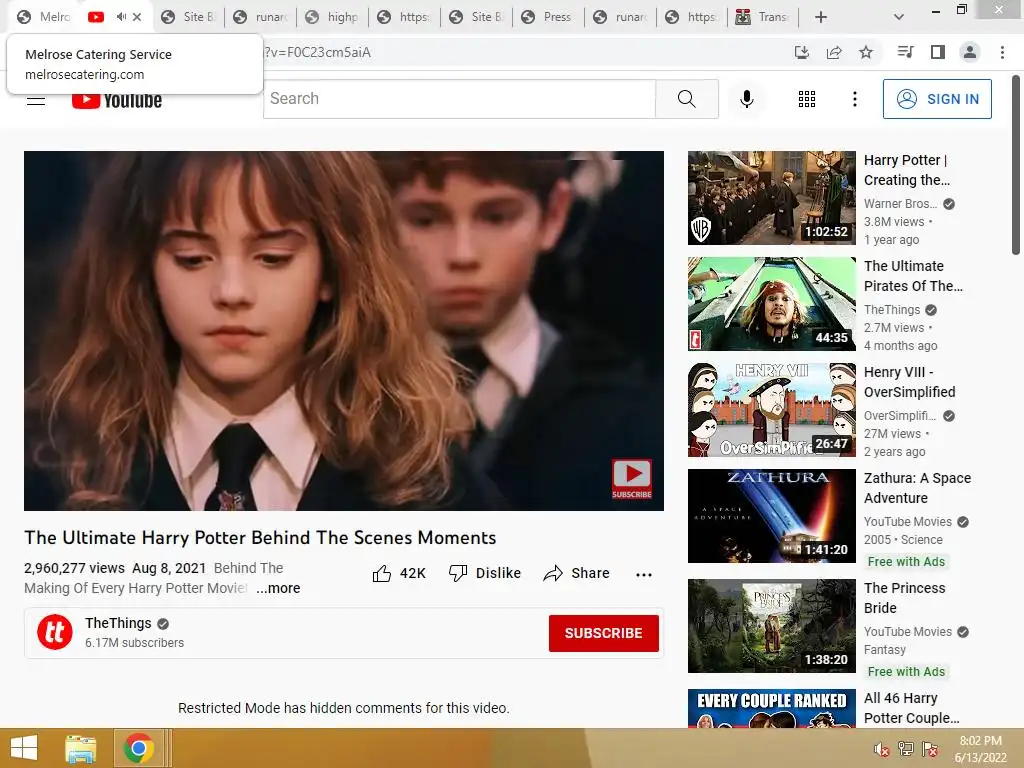
Task: Click the taskbar clock 8:02 PM
Action: pos(980,741)
